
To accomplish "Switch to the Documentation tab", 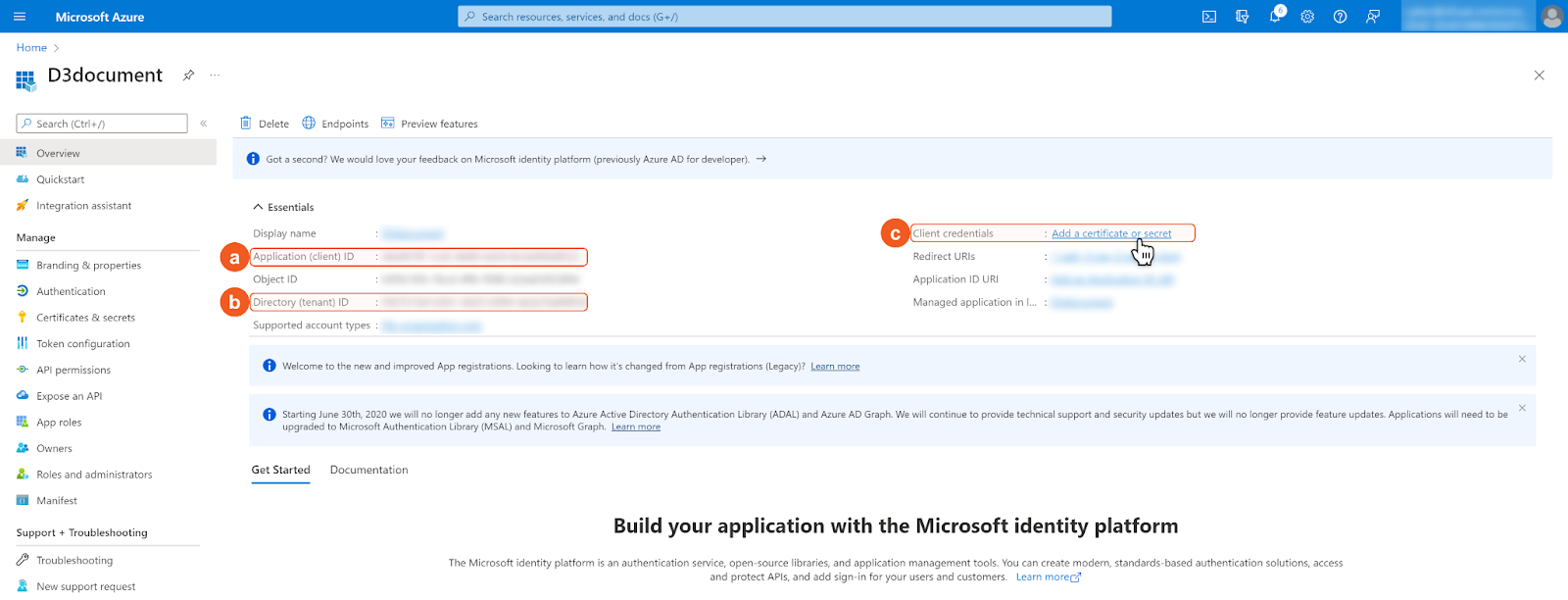I will pos(368,470).
